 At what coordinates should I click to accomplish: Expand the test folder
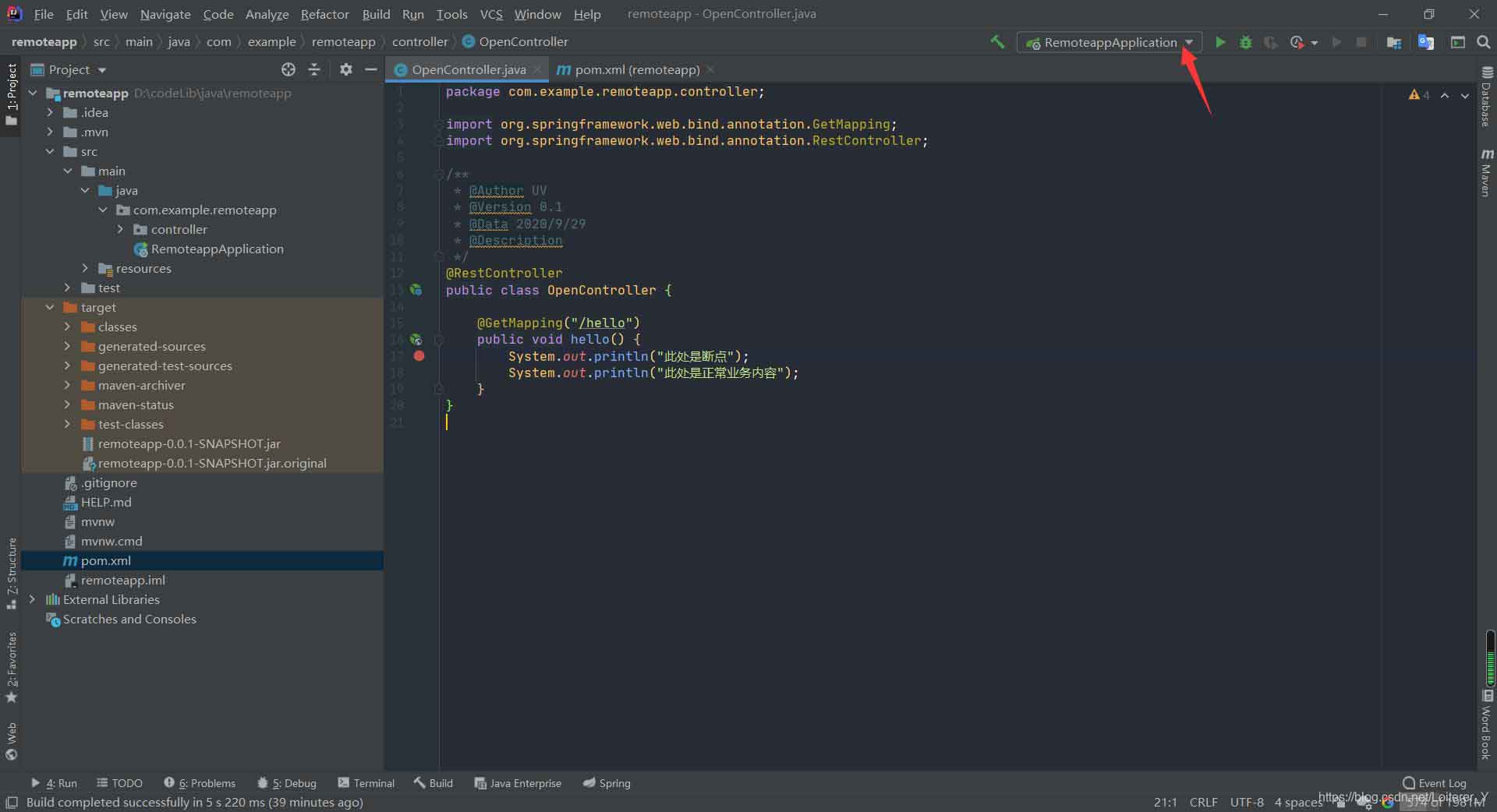pyautogui.click(x=67, y=288)
